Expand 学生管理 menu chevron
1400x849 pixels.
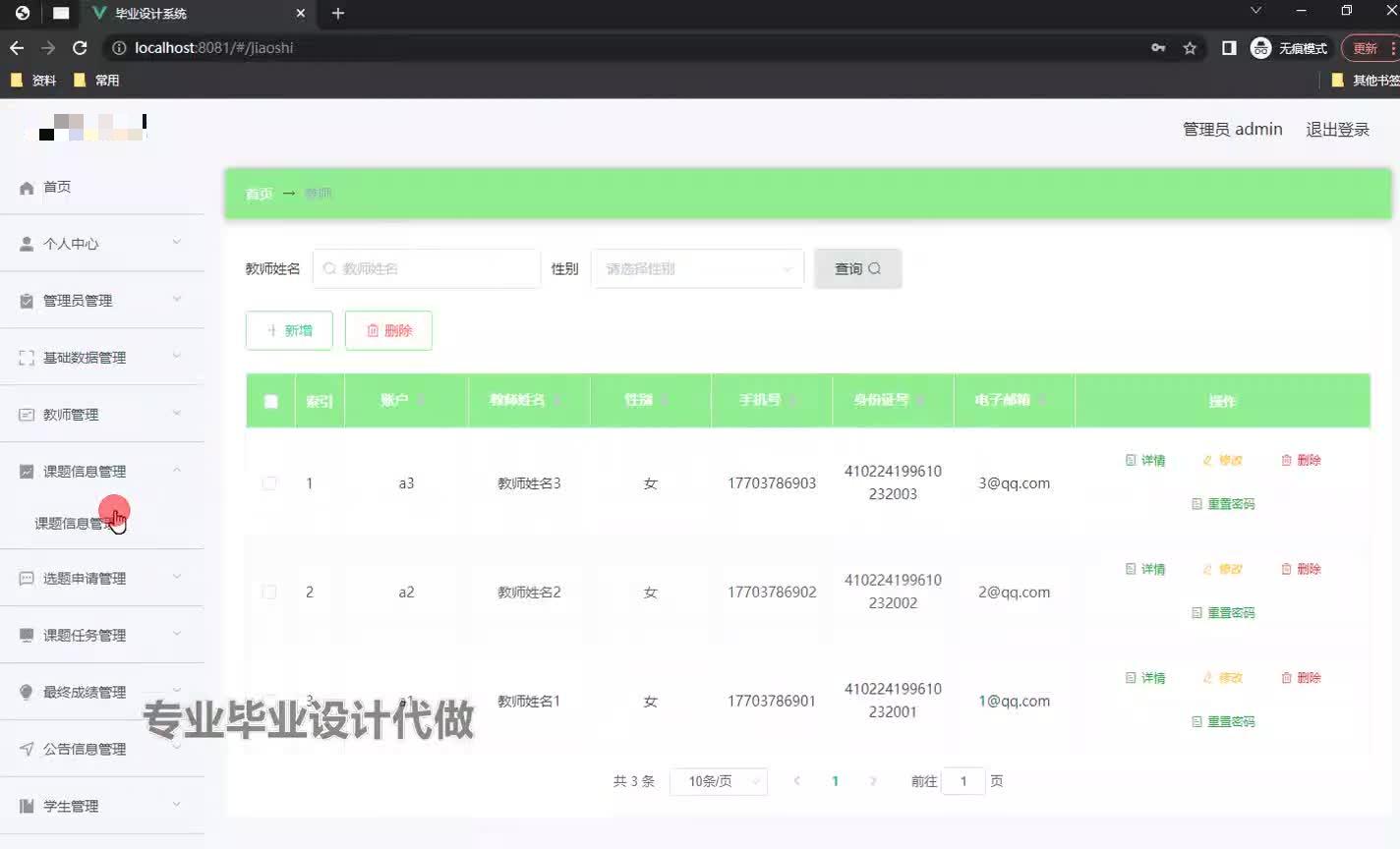[177, 804]
